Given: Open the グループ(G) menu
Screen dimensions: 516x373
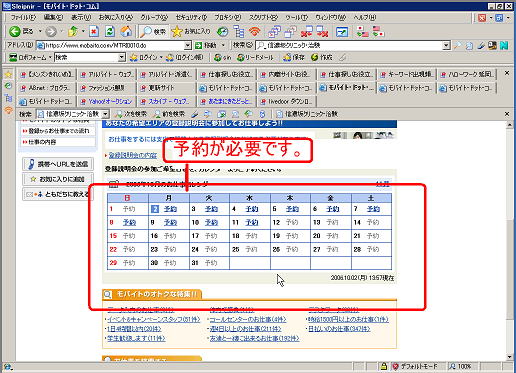Looking at the screenshot, I should (153, 17).
